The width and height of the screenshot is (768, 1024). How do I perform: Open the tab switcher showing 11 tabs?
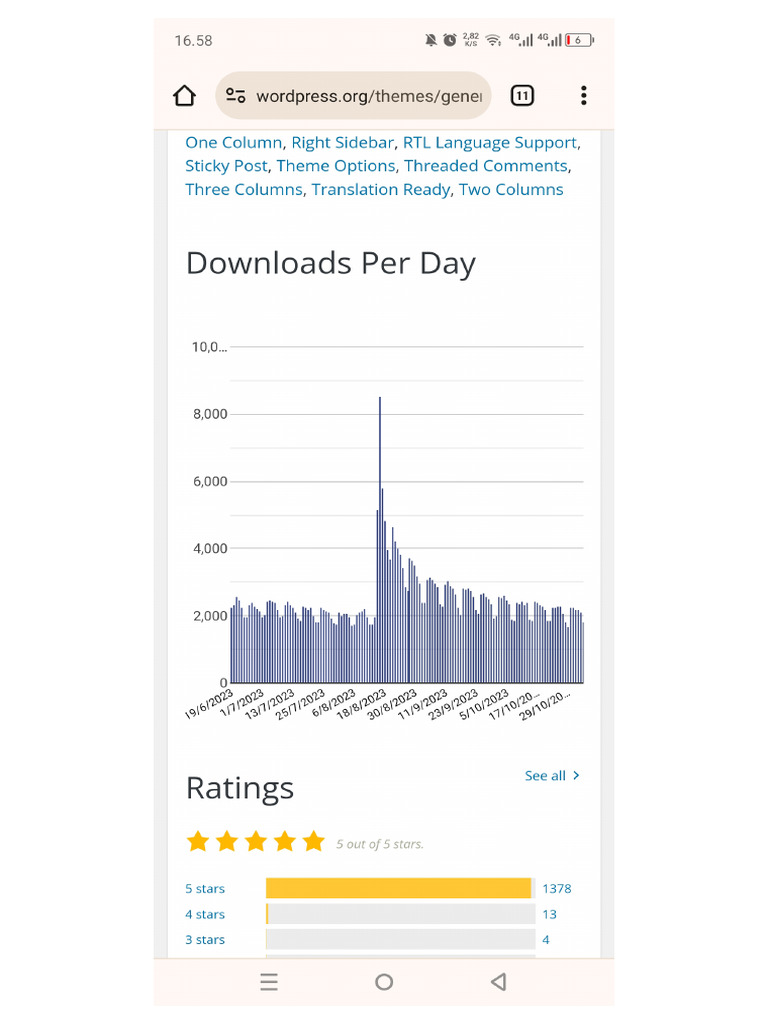[522, 96]
